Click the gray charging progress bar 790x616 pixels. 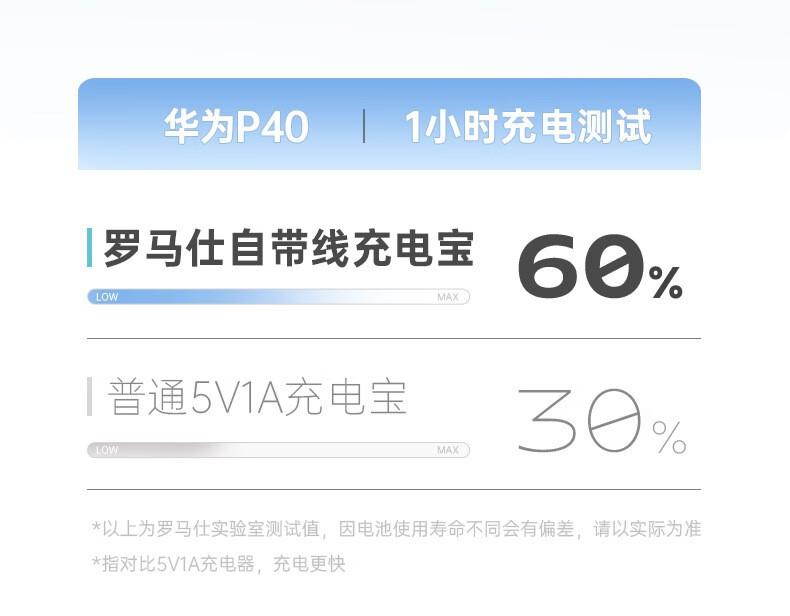pos(279,450)
